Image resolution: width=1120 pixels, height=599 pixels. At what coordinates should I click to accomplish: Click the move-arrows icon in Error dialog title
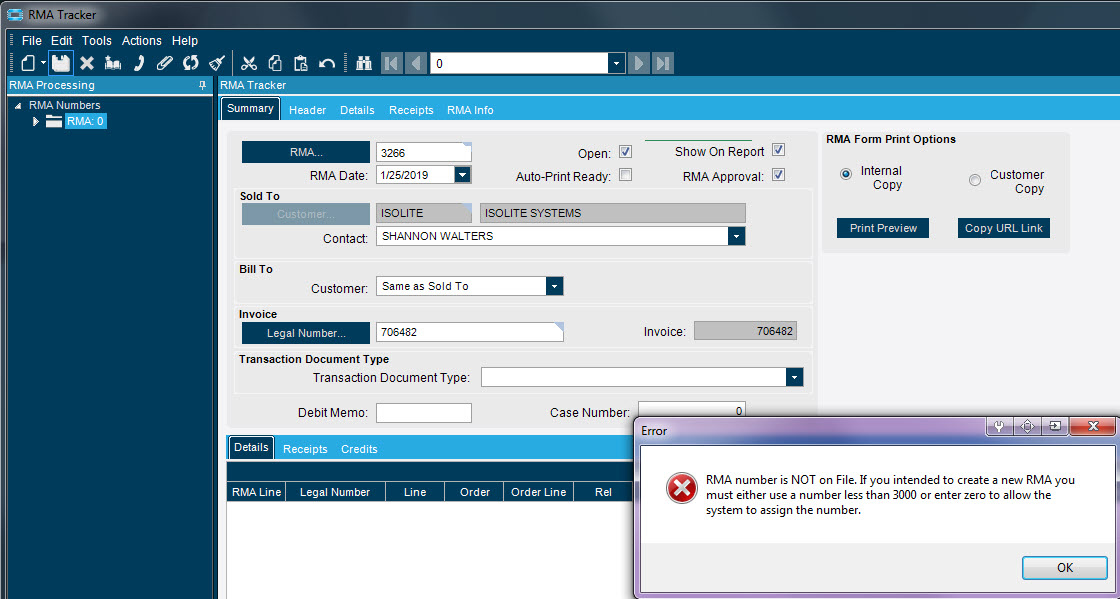click(x=1028, y=426)
